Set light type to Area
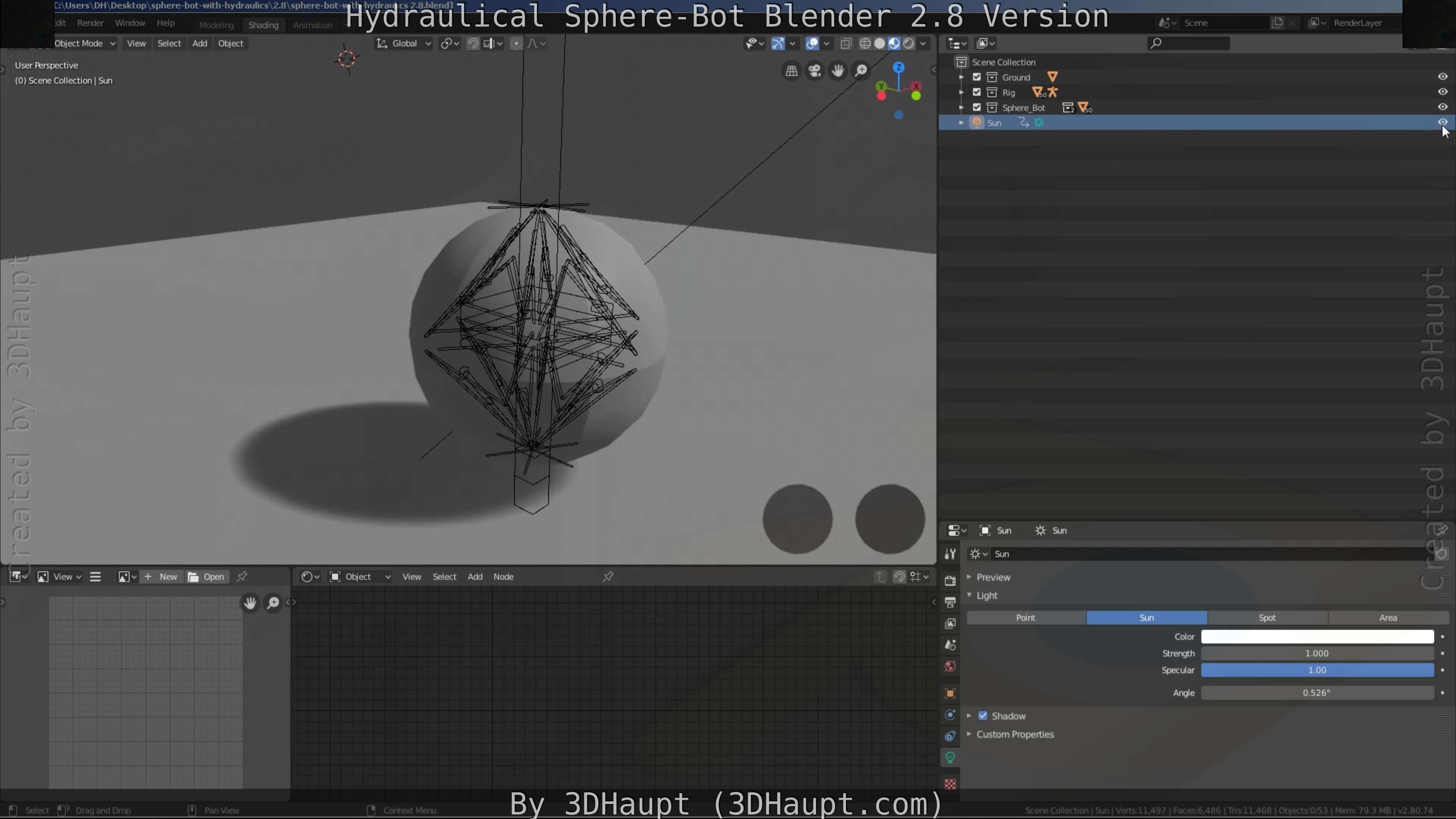Image resolution: width=1456 pixels, height=819 pixels. (x=1388, y=618)
